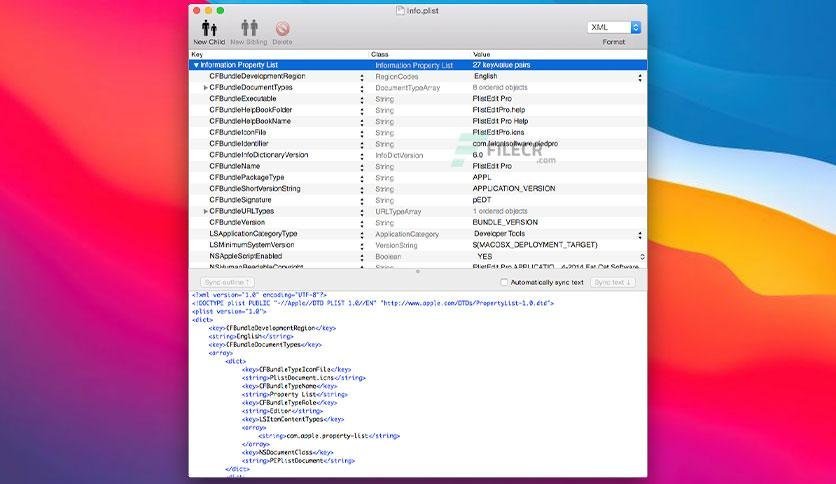Open the XML format dropdown
The height and width of the screenshot is (484, 836).
coord(614,27)
